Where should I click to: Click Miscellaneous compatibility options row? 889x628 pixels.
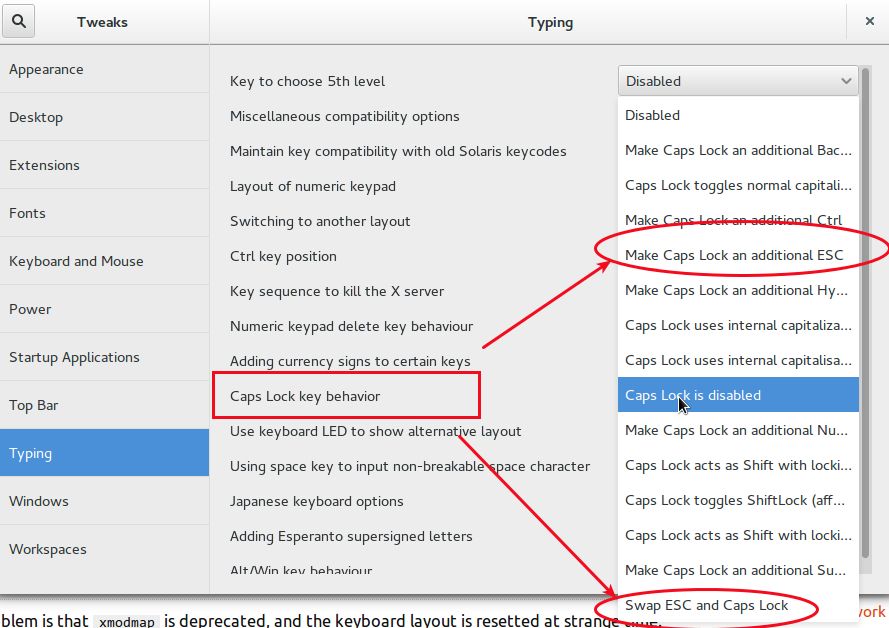click(x=345, y=116)
